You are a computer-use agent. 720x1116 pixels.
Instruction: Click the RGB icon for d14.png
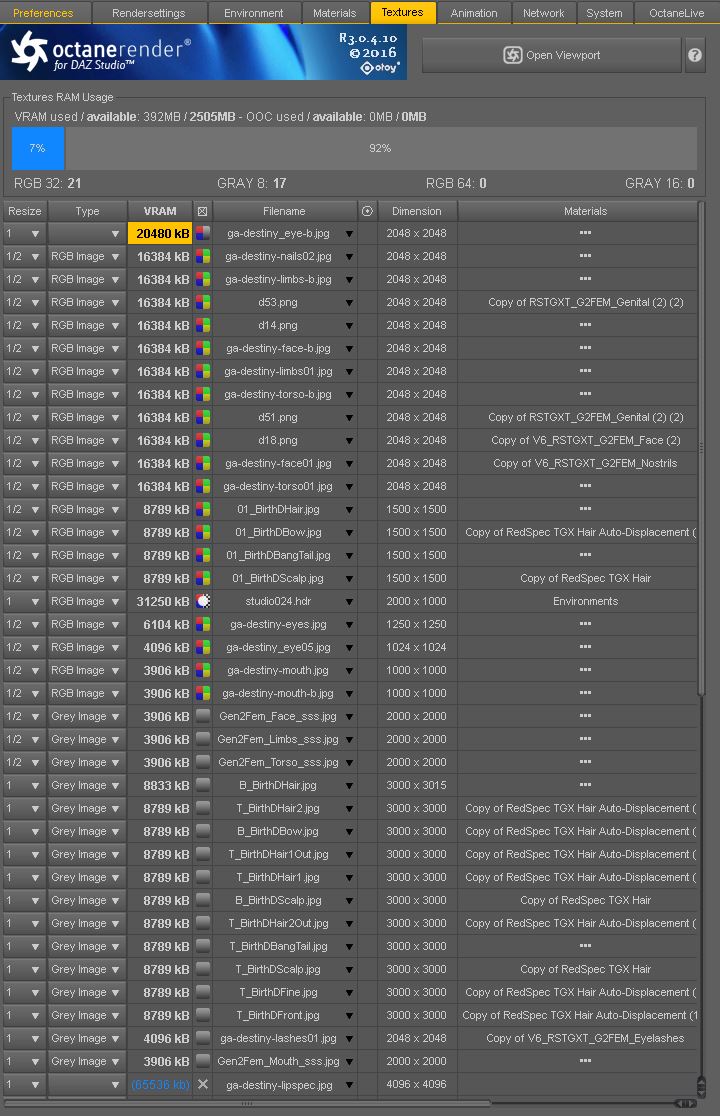[203, 325]
